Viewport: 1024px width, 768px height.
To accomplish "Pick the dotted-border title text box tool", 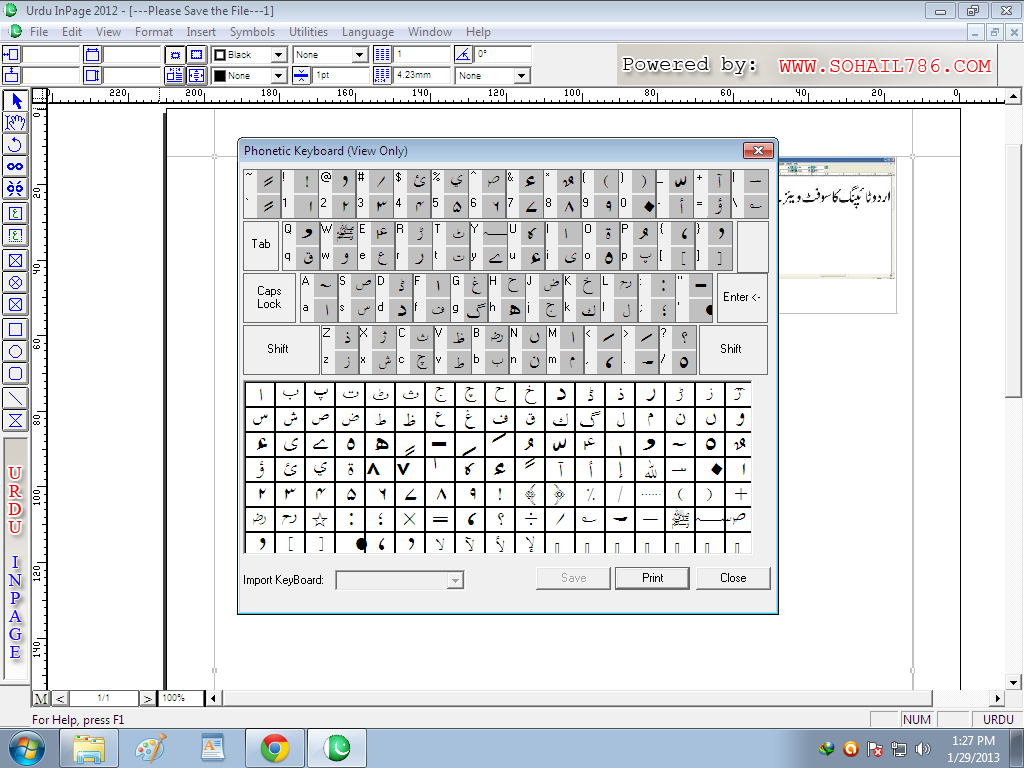I will click(16, 235).
